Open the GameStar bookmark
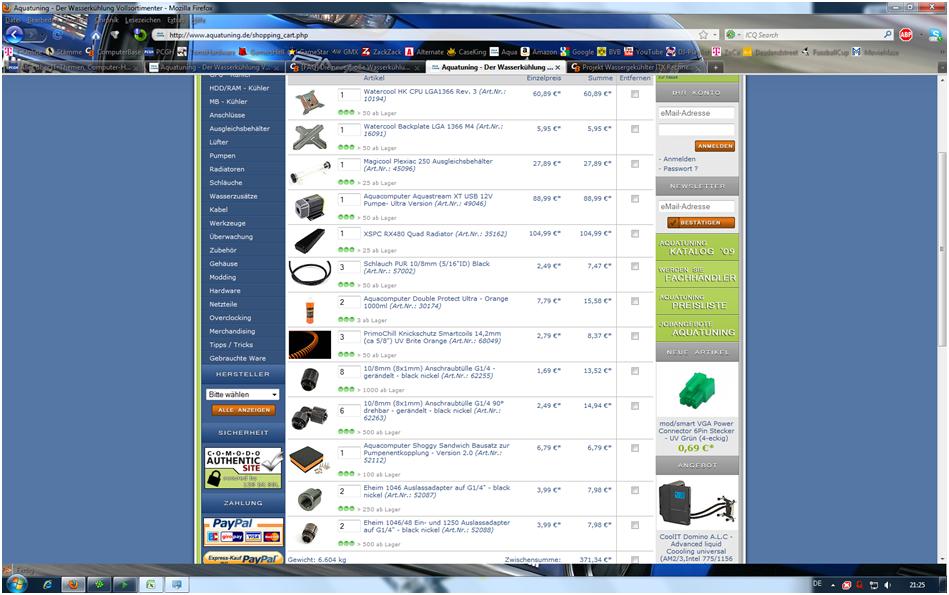949x595 pixels. (x=308, y=52)
